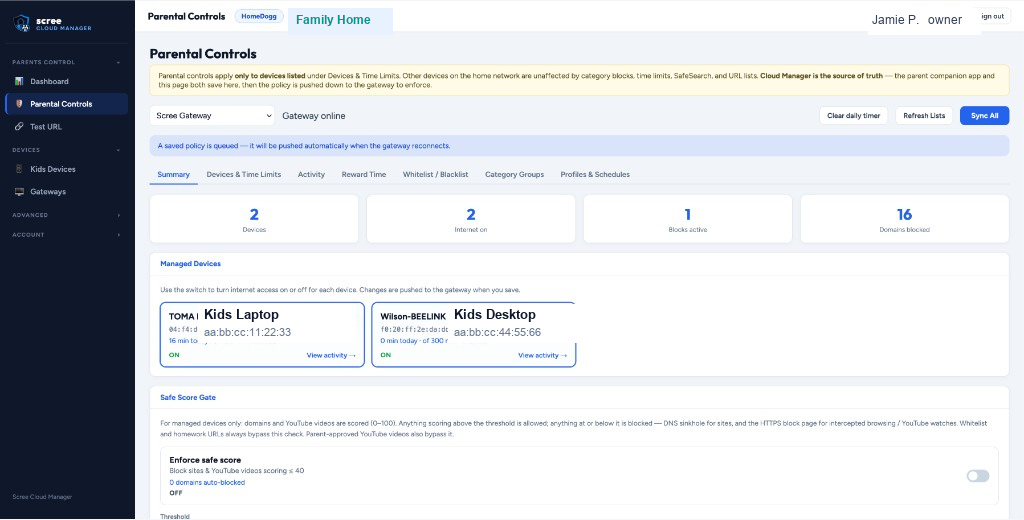Open the Reward Time tab
Image resolution: width=1024 pixels, height=520 pixels.
pos(364,174)
